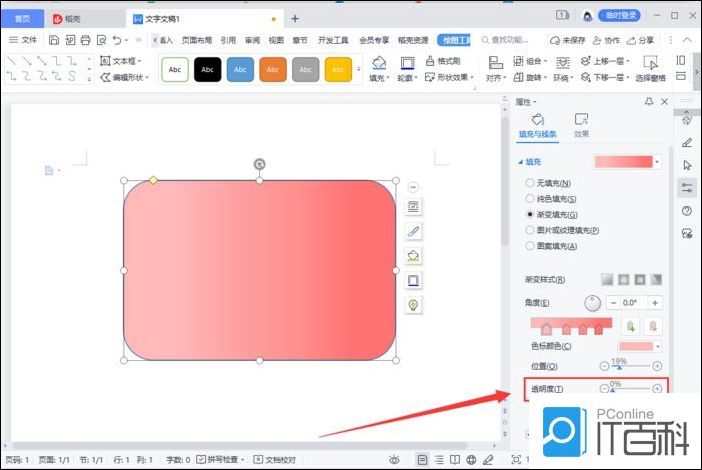Viewport: 702px width, 470px height.
Task: Click the 未保存 status button
Action: [x=568, y=40]
